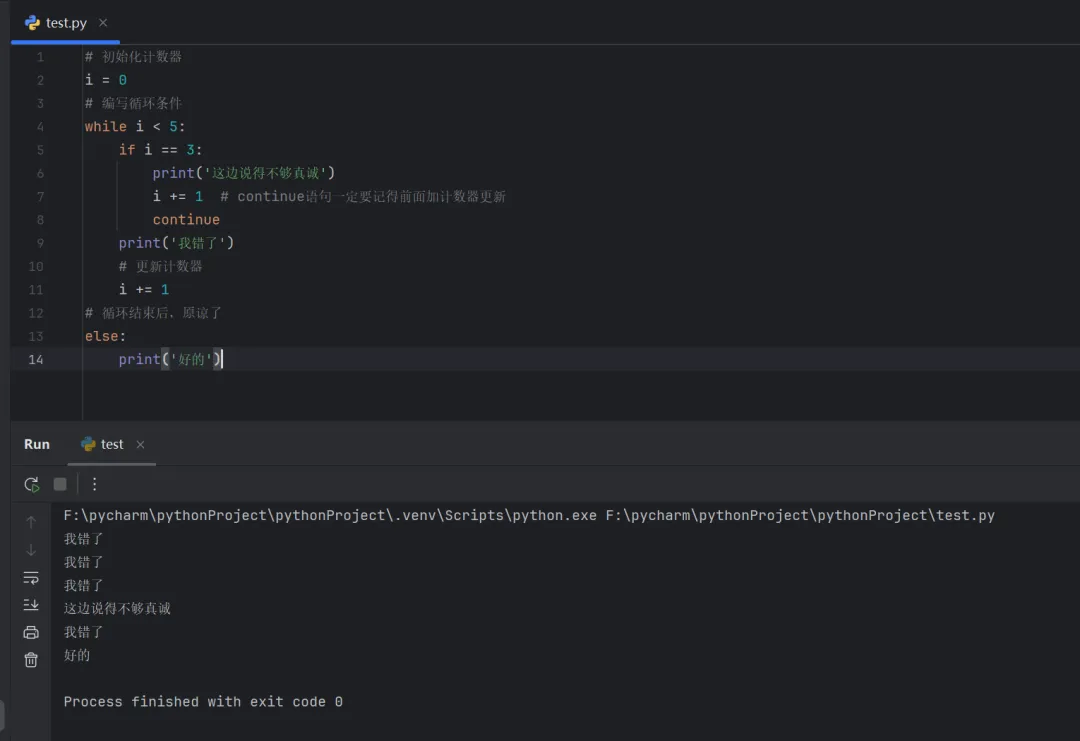Click the up arrow in Run console

coord(31,522)
